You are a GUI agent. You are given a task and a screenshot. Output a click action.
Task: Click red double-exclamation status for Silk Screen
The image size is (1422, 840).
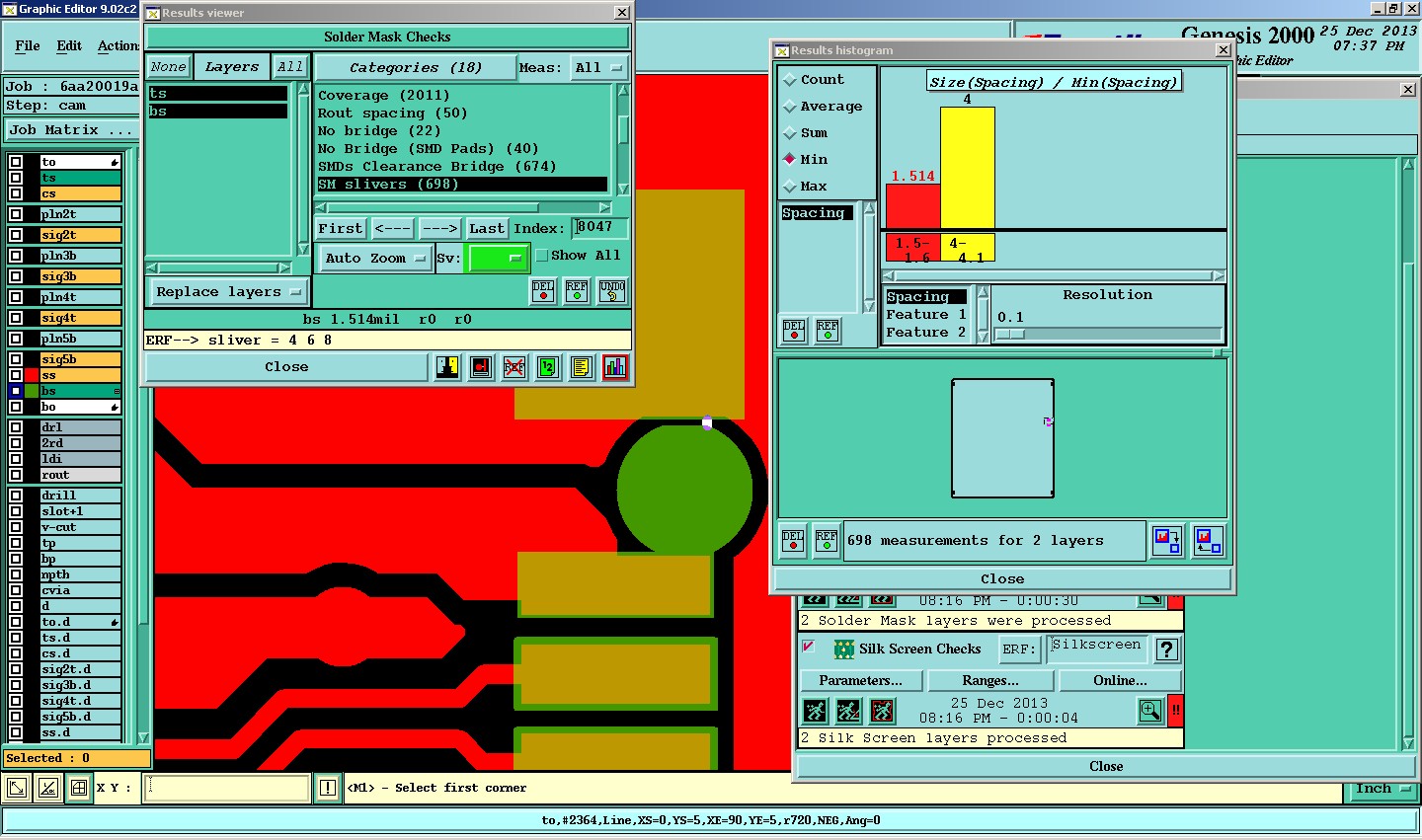click(x=1176, y=711)
